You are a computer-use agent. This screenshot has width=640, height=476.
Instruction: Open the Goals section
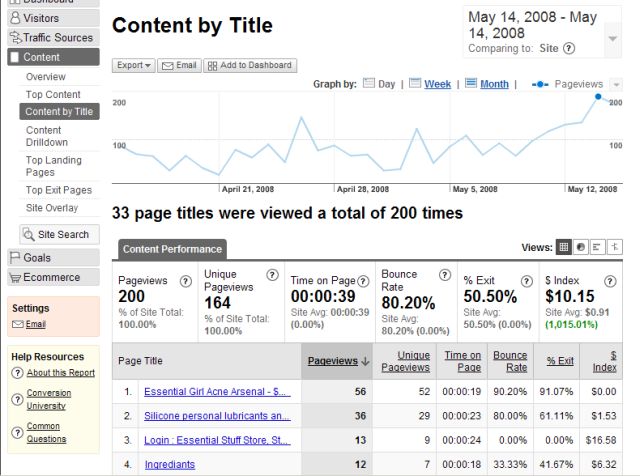pyautogui.click(x=53, y=258)
